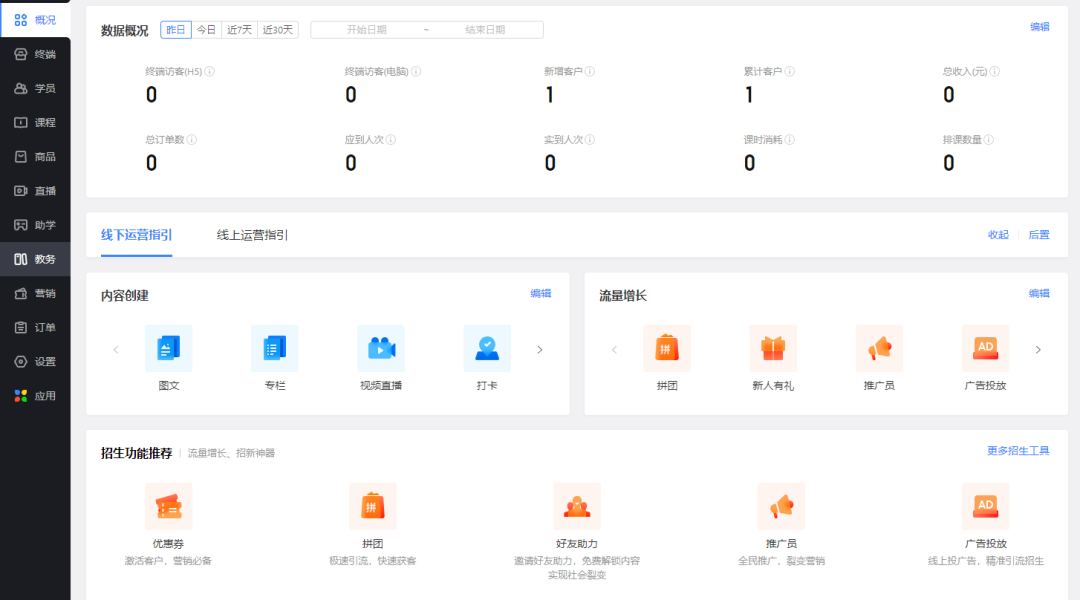Image resolution: width=1080 pixels, height=600 pixels.
Task: Show info tooltip for 应到人次
Action: coord(391,140)
